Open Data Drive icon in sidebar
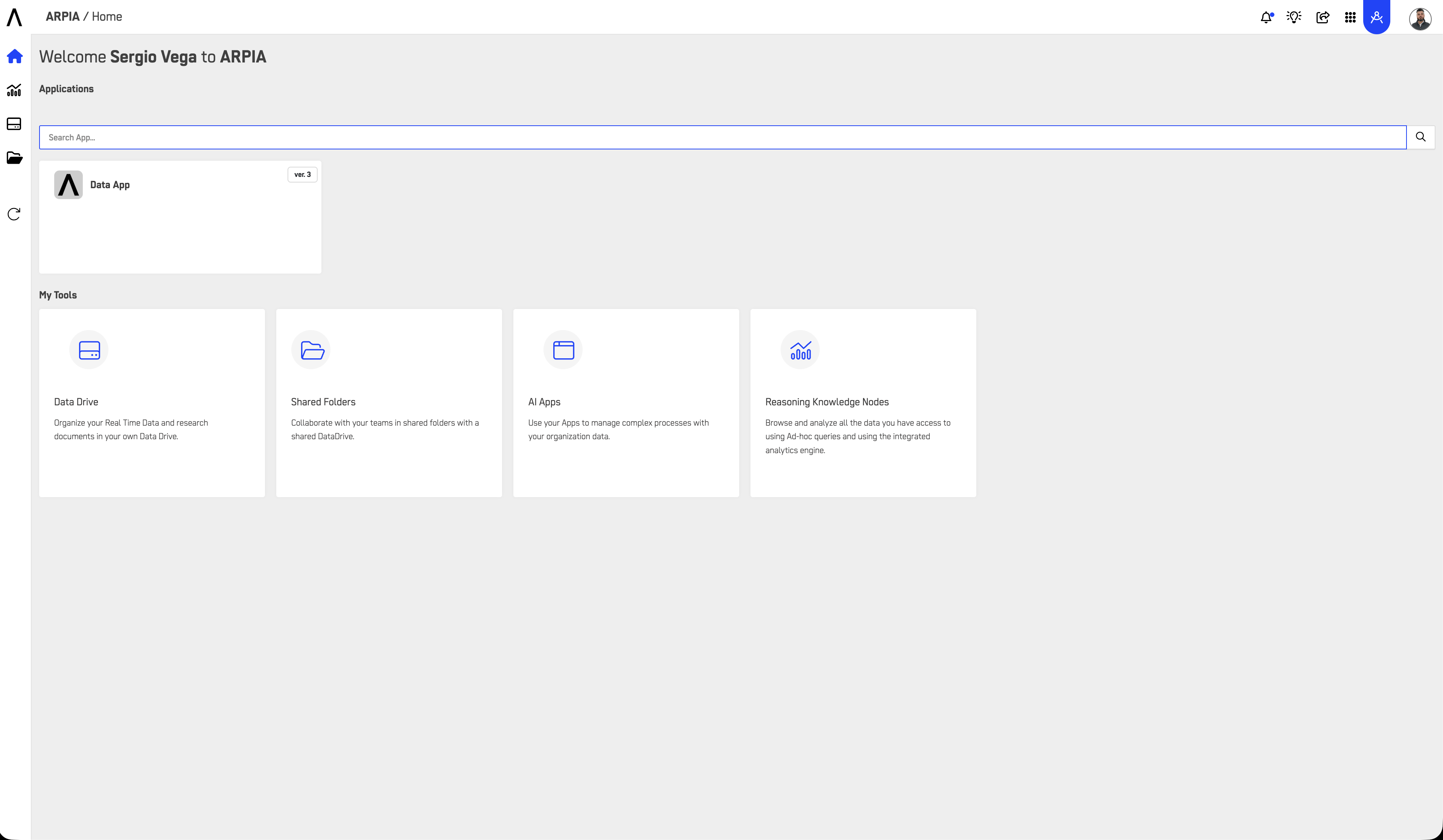 pyautogui.click(x=14, y=124)
